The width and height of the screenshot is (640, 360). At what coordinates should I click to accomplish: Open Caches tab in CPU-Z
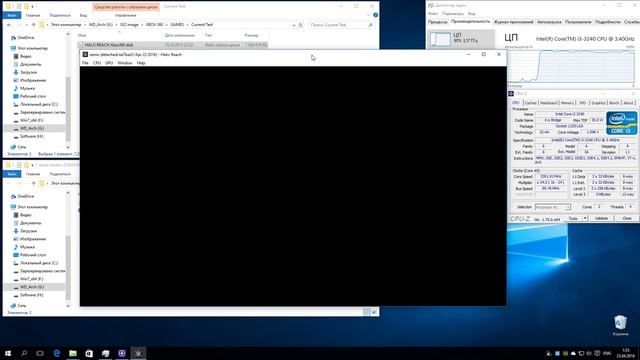point(530,103)
